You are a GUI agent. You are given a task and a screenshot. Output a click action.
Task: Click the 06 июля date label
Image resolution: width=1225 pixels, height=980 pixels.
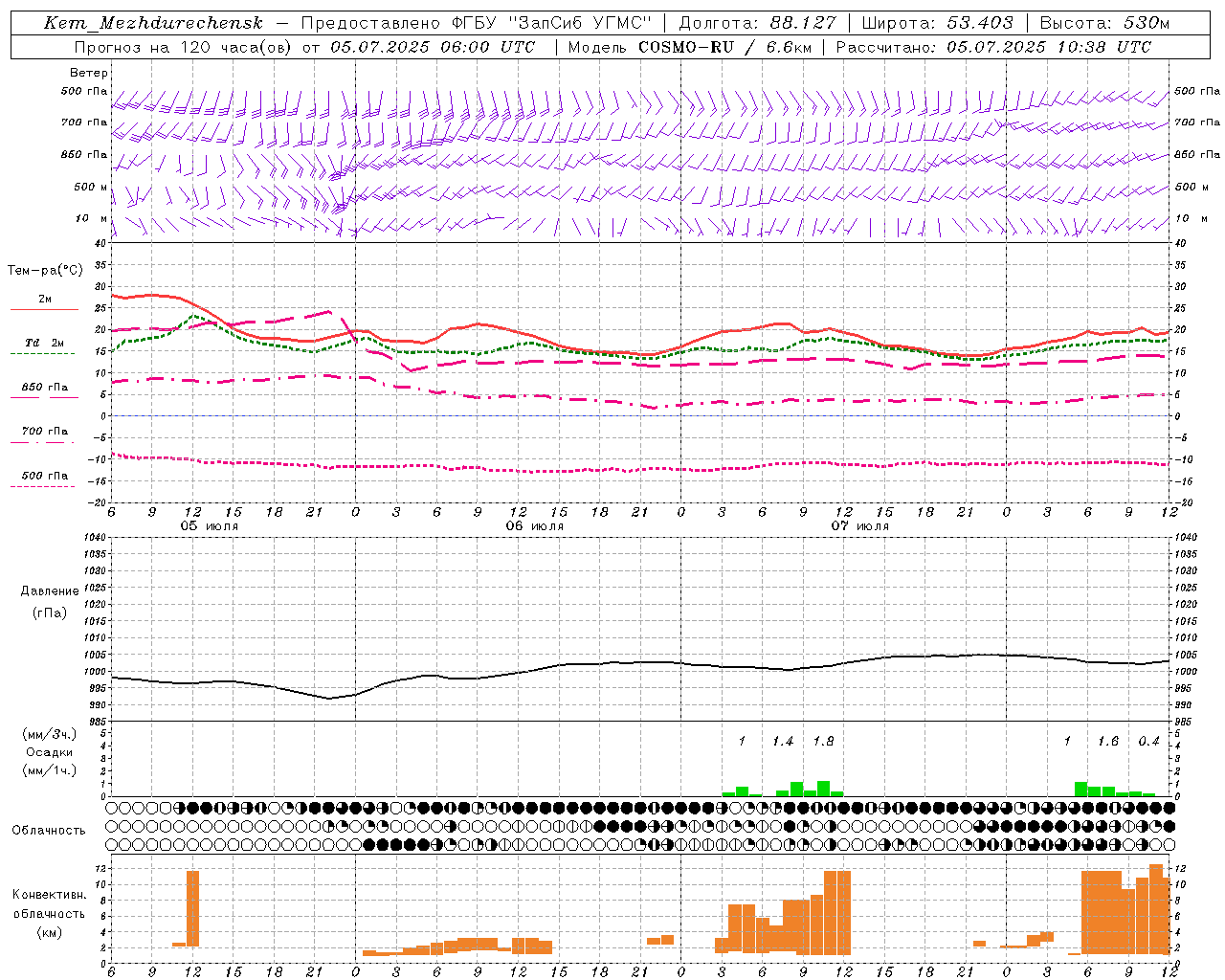point(535,526)
